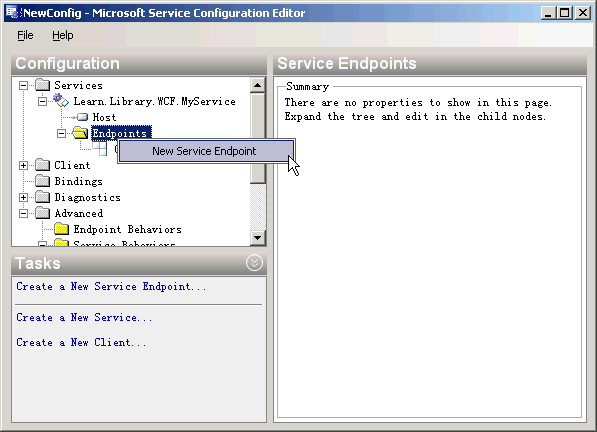Click the Endpoint Behaviors folder icon

61,229
